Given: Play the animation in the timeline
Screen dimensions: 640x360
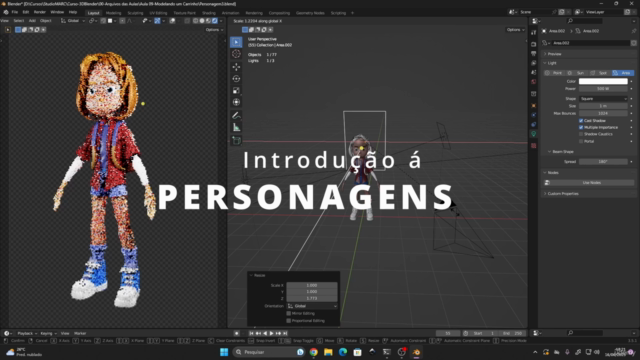Looking at the screenshot, I should 271,333.
